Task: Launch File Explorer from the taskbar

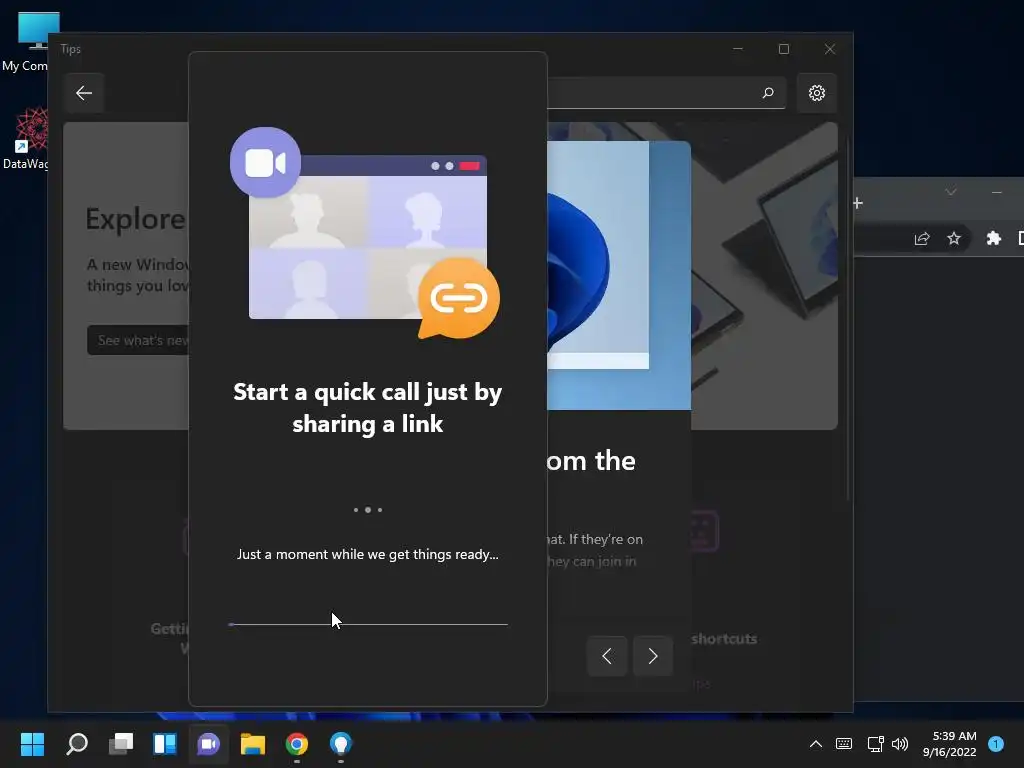Action: 253,744
